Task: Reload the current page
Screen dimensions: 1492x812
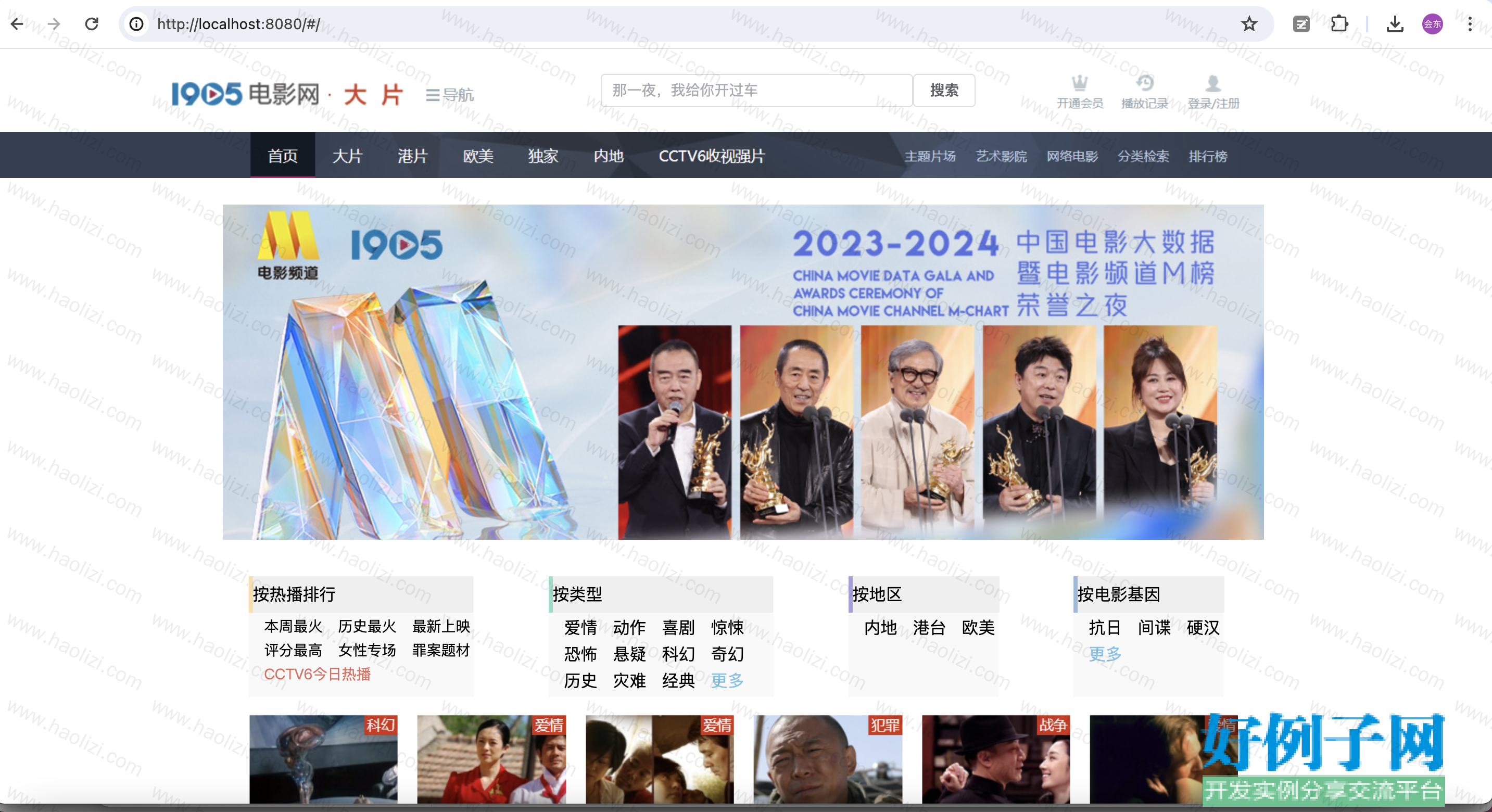Action: pos(92,24)
